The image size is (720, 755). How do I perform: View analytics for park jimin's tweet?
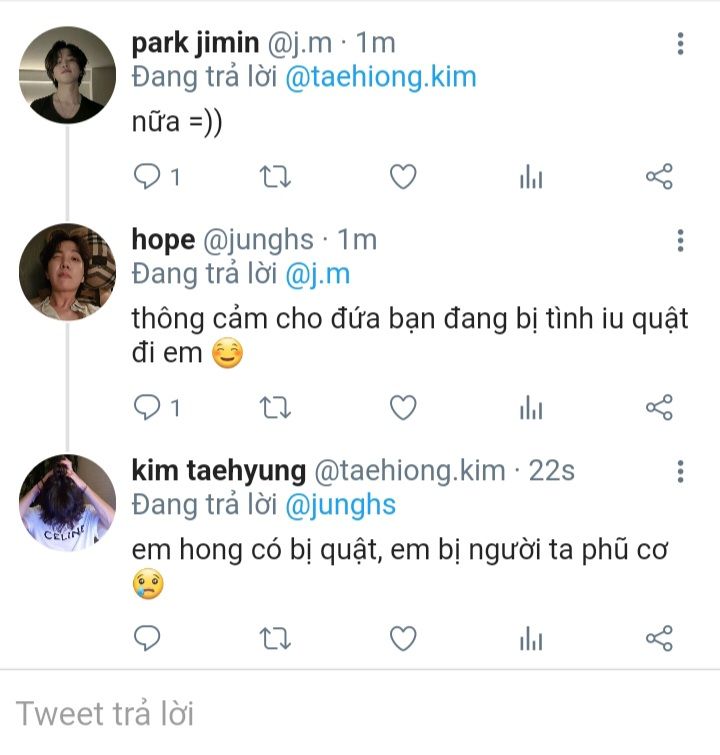click(x=531, y=178)
